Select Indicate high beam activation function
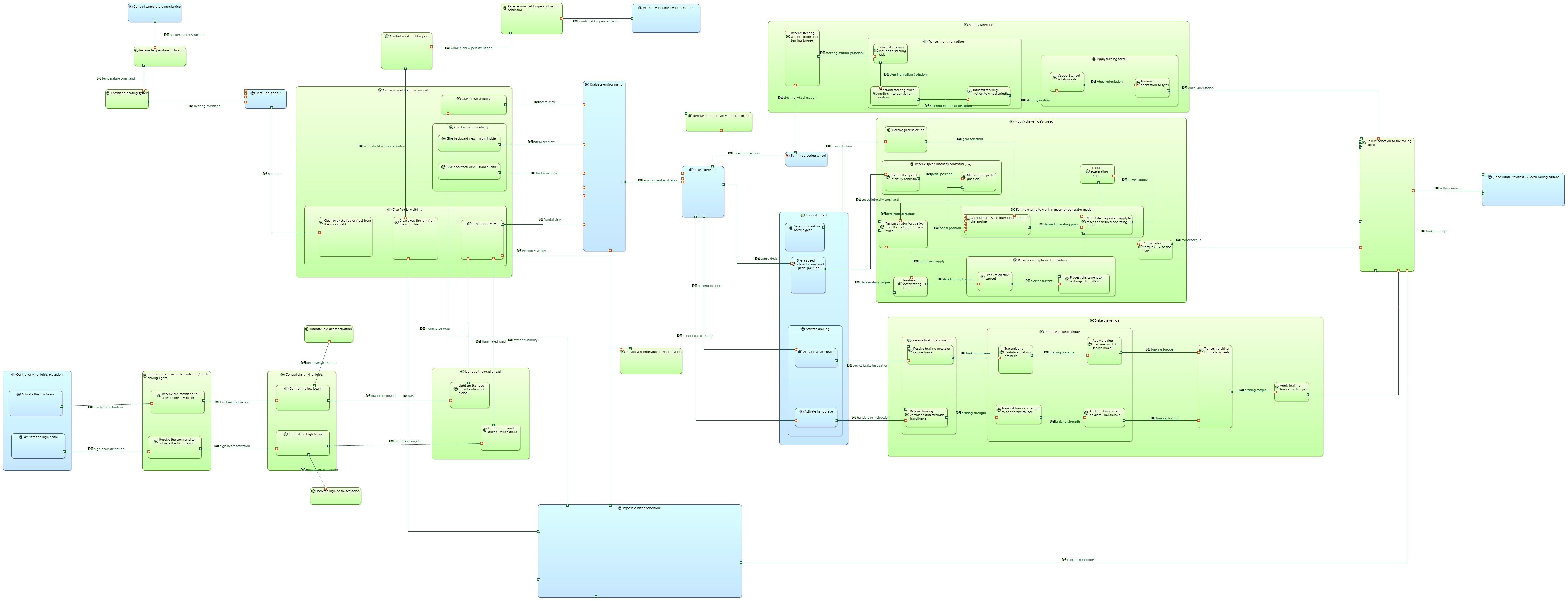1568x601 pixels. pyautogui.click(x=335, y=496)
